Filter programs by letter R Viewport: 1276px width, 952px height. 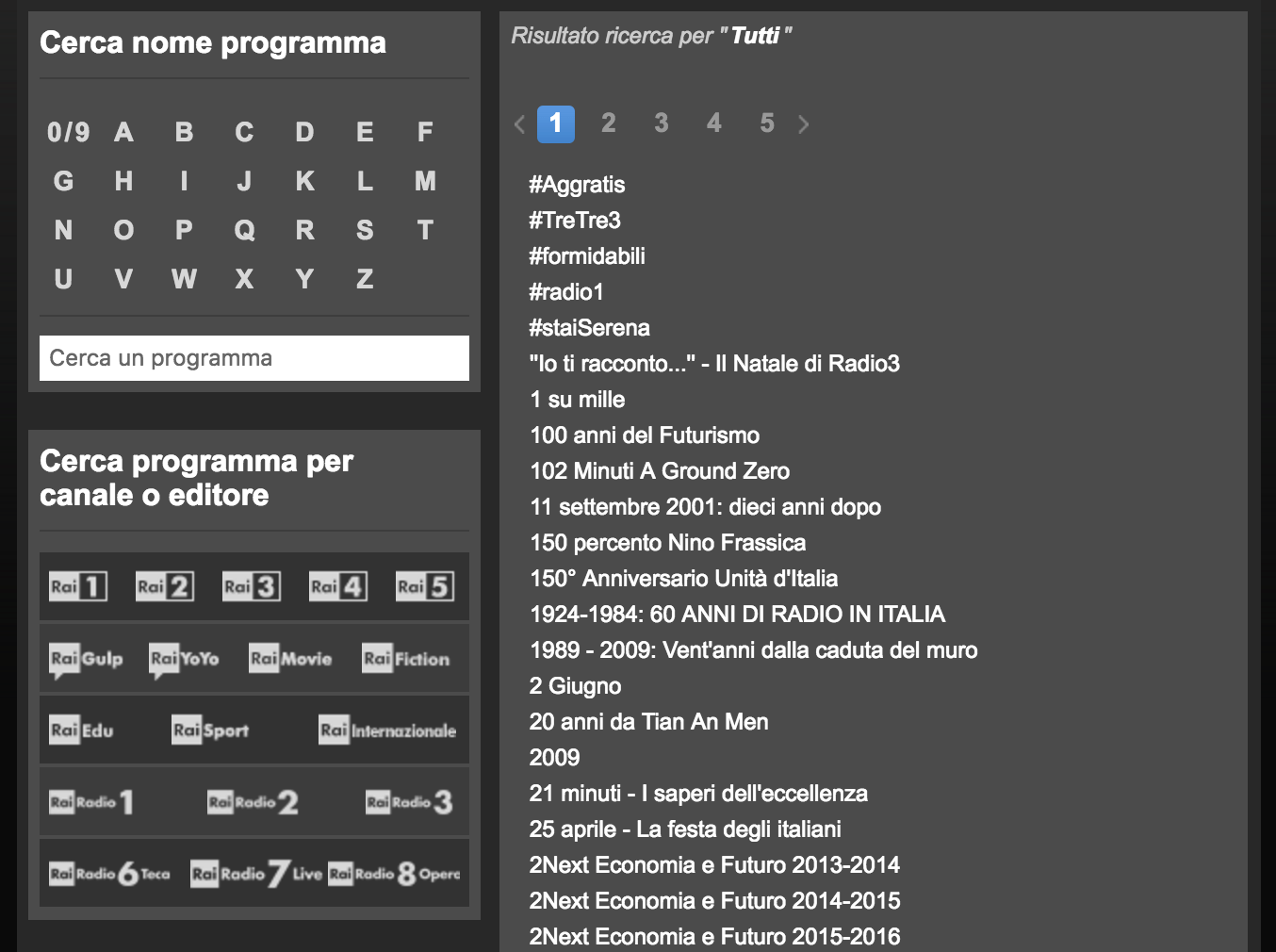click(x=304, y=230)
